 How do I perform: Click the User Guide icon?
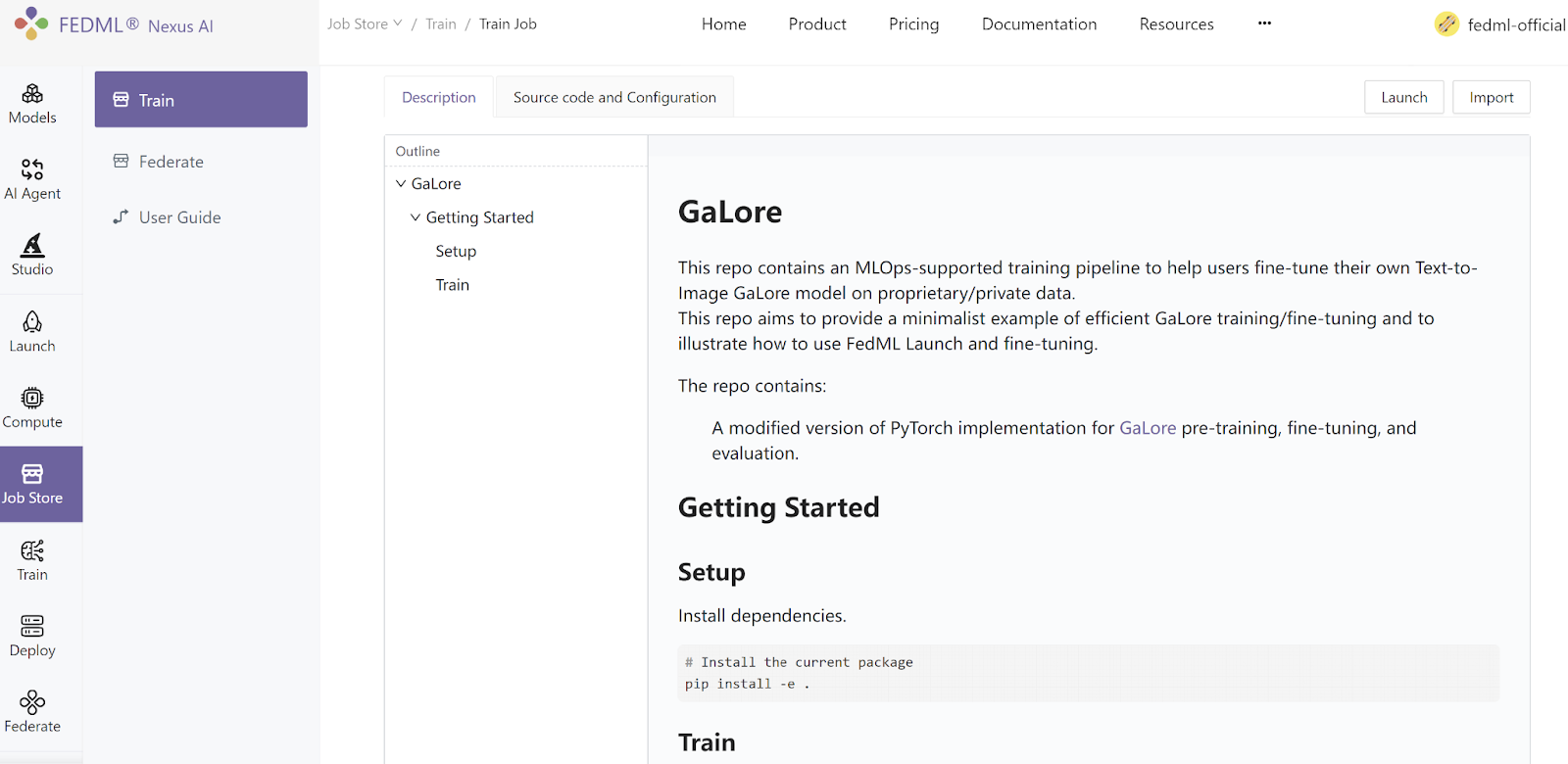point(122,216)
